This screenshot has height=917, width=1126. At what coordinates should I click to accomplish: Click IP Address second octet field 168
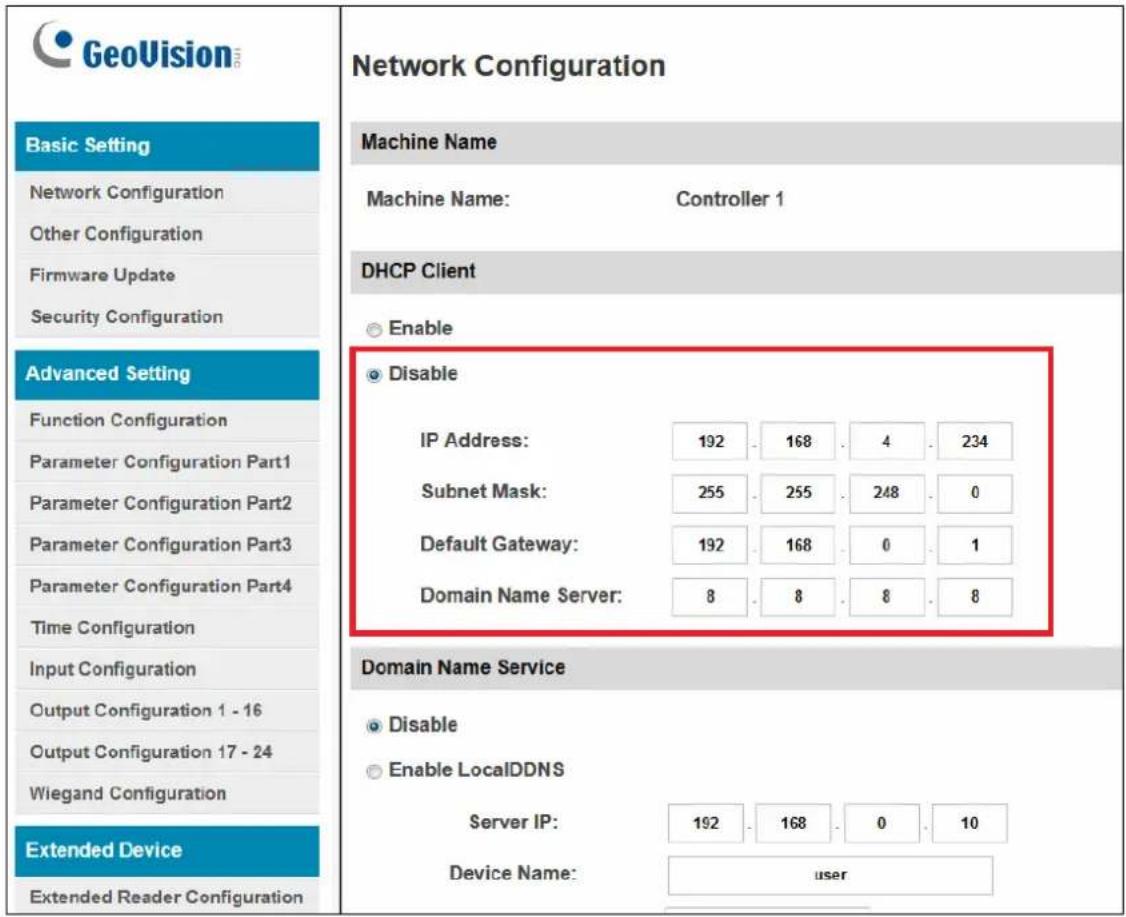pyautogui.click(x=798, y=441)
